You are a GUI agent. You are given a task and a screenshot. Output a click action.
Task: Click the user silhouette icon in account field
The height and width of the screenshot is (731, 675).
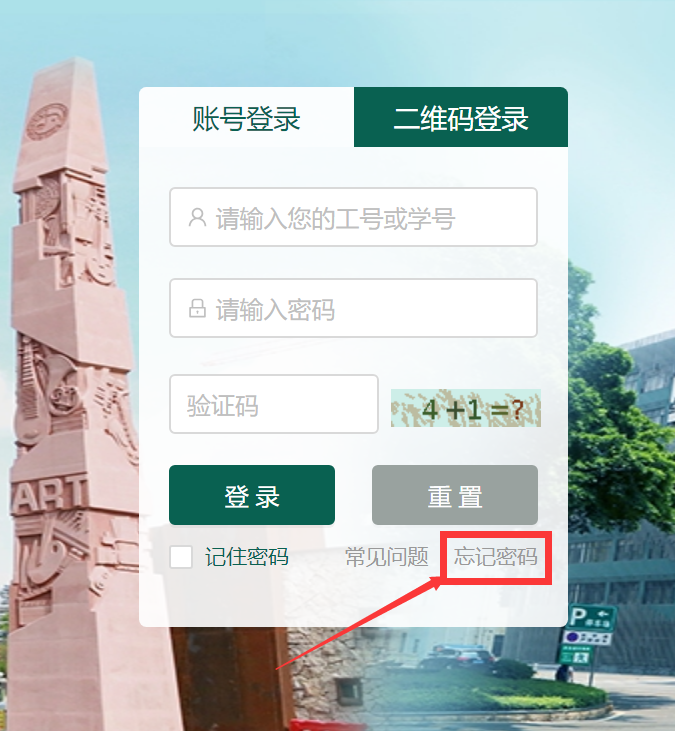197,217
